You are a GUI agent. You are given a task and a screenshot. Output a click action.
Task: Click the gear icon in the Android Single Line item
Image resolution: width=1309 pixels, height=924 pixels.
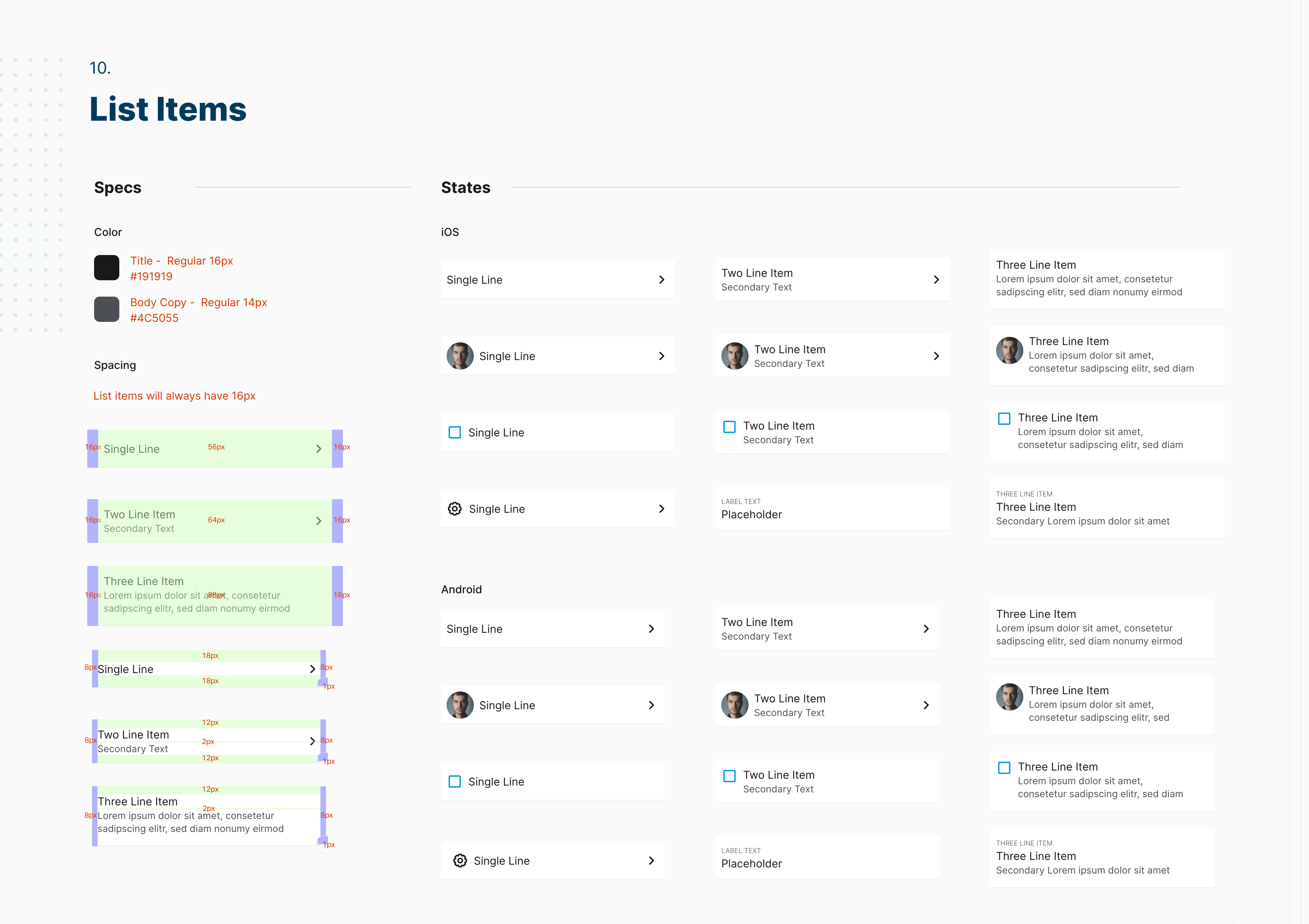(x=460, y=860)
